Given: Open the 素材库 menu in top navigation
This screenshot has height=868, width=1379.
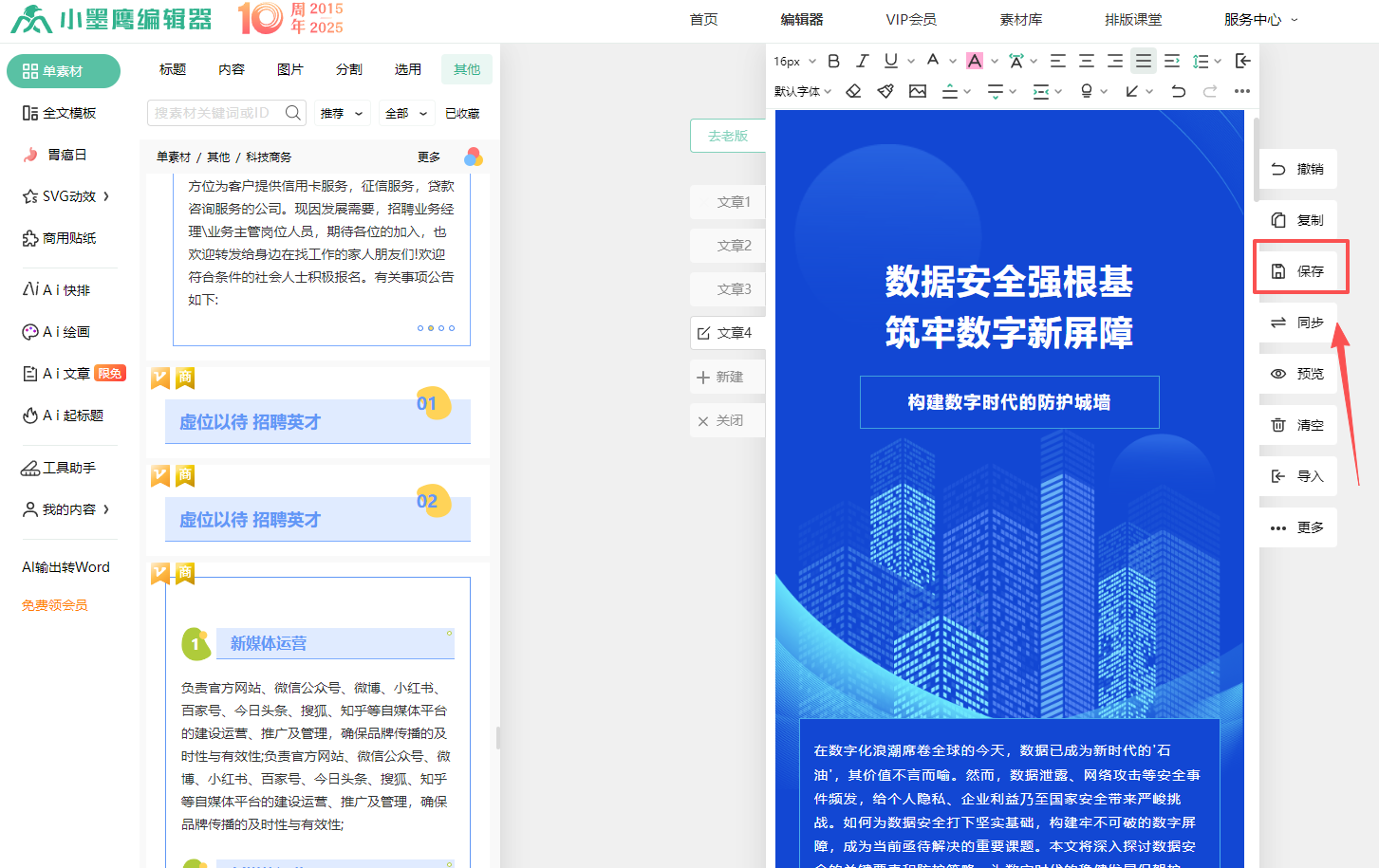Looking at the screenshot, I should point(1020,19).
